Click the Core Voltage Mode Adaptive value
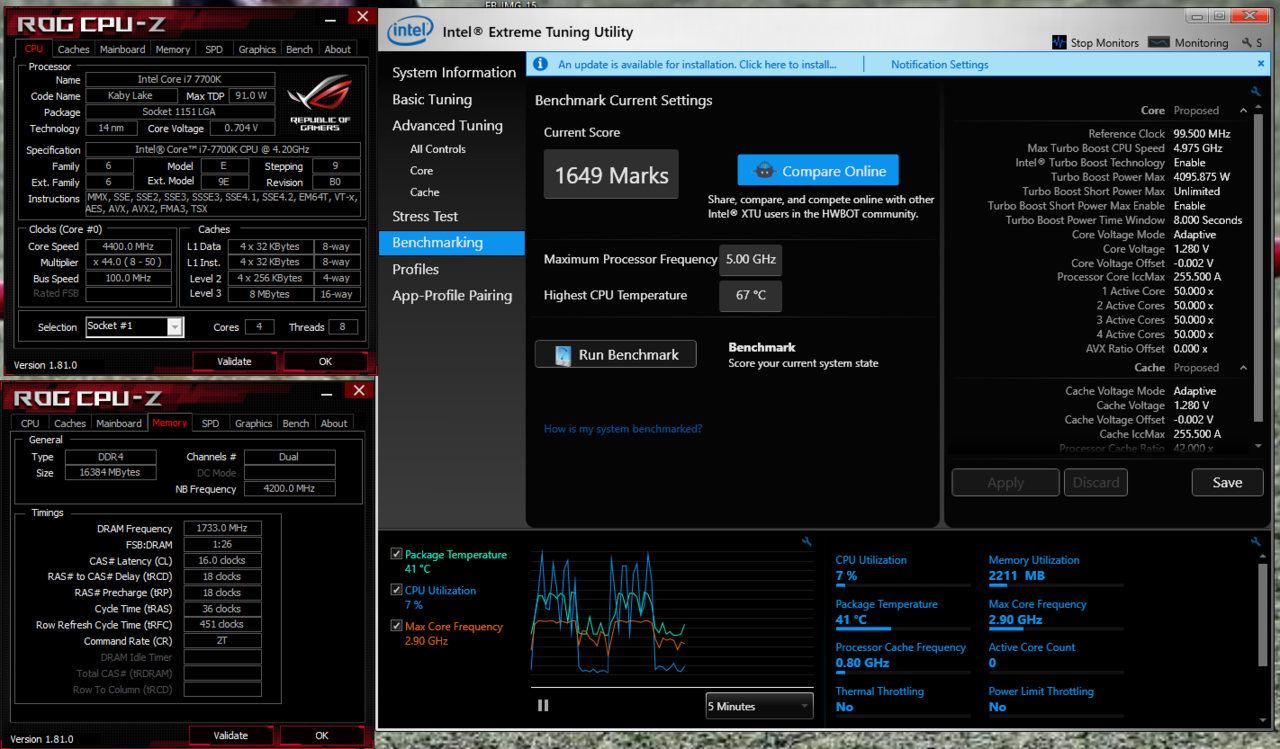 pyautogui.click(x=1194, y=235)
